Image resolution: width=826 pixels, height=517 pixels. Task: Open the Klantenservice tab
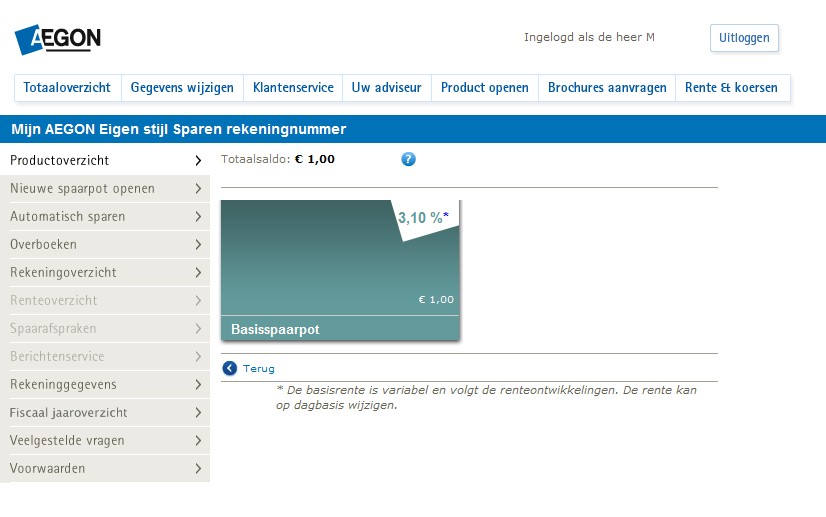pos(293,87)
